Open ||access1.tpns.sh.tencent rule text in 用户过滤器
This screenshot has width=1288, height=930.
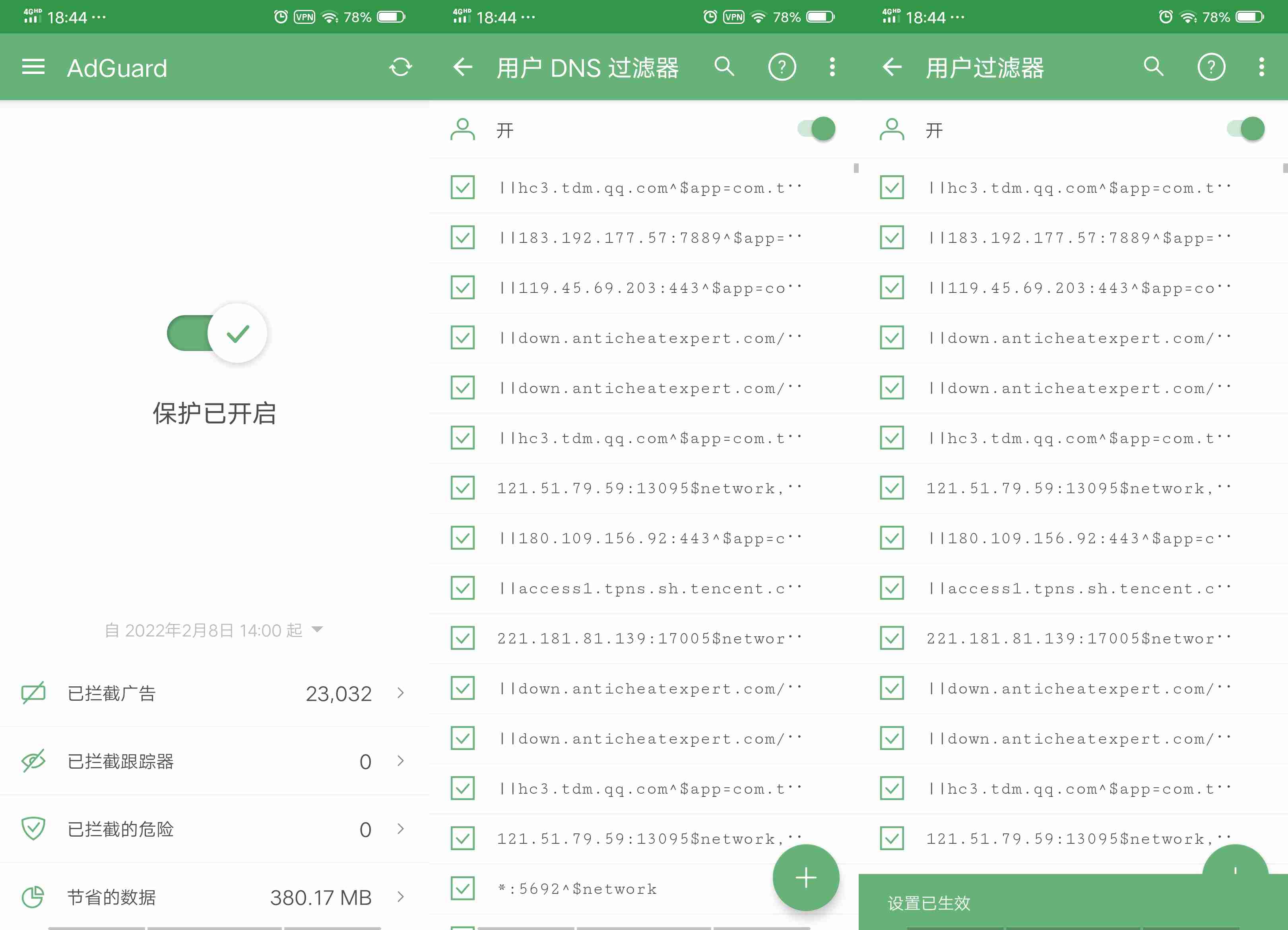pyautogui.click(x=1079, y=588)
